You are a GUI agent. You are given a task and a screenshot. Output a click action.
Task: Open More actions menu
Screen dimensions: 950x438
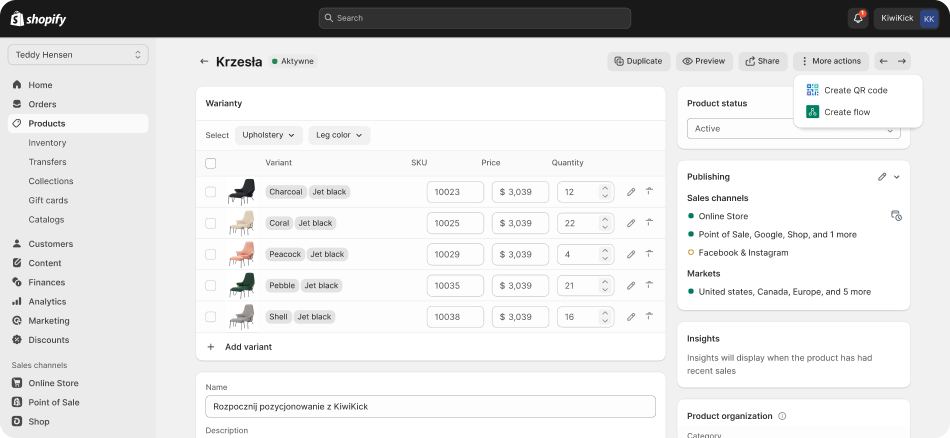(x=831, y=61)
